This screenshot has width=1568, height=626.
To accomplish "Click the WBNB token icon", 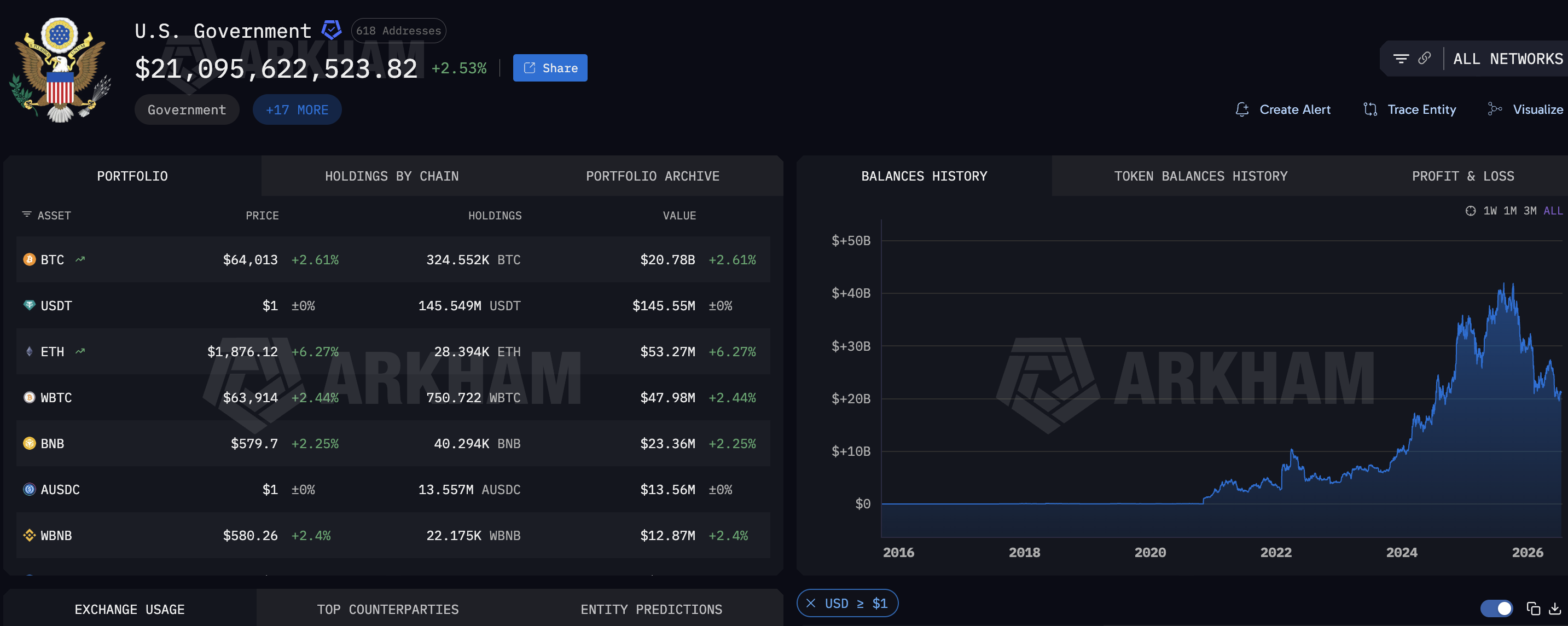I will tap(29, 535).
